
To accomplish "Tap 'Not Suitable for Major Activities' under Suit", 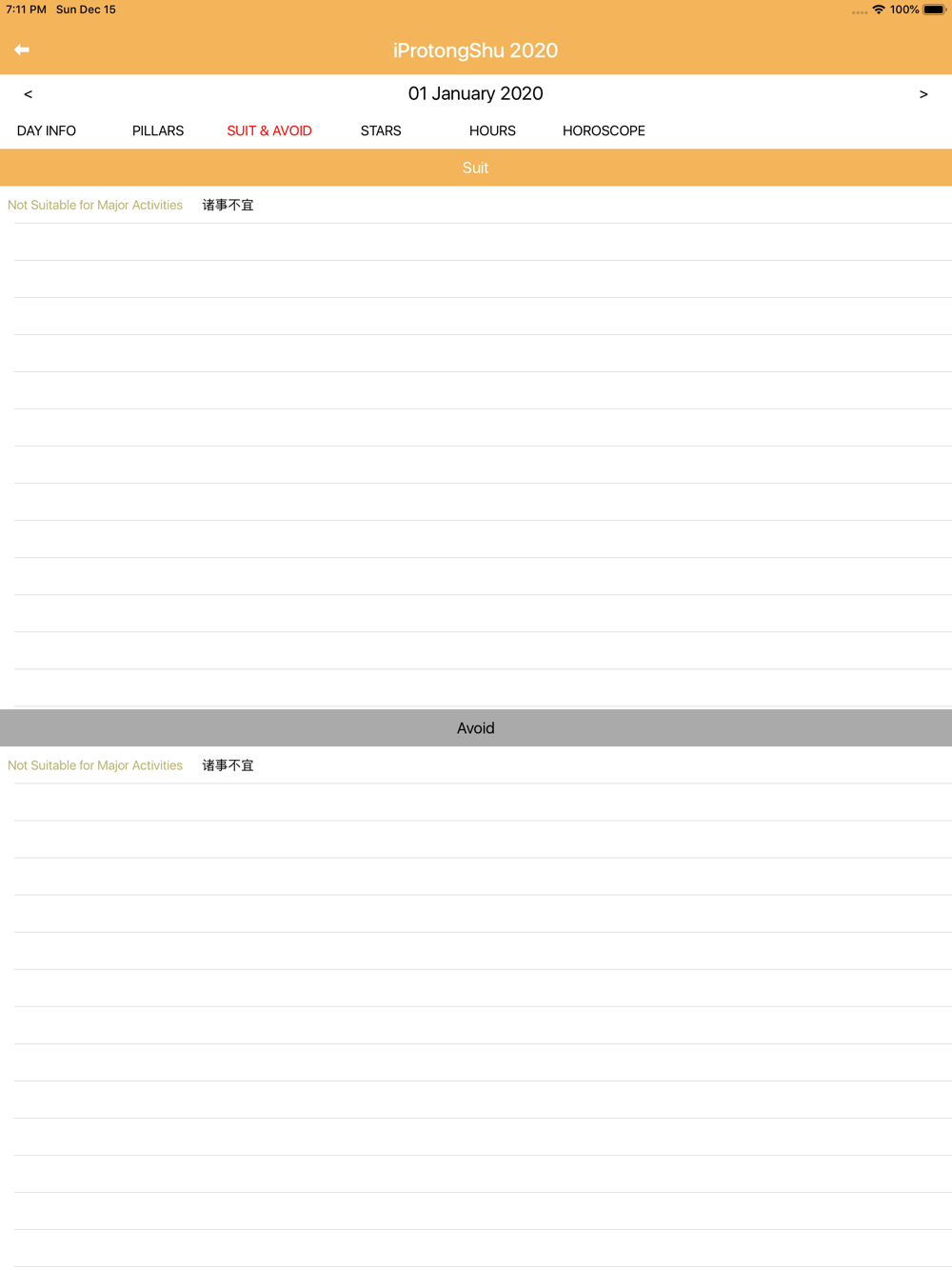I will (x=95, y=205).
